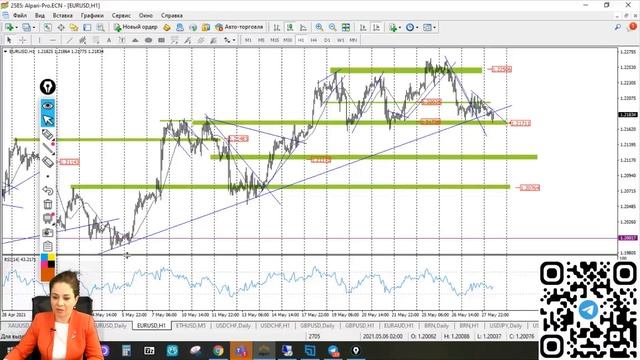Click the overlay undo arrow
Image resolution: width=640 pixels, height=360 pixels.
click(x=48, y=190)
